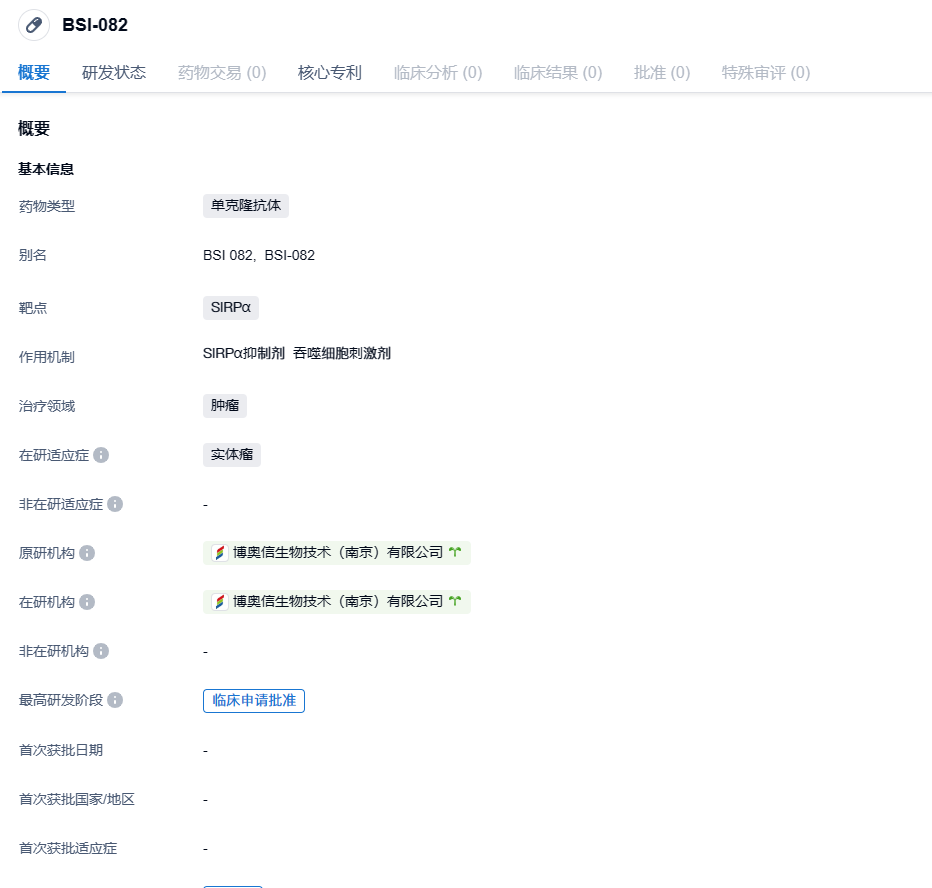Click the SIRPα target tag
Image resolution: width=932 pixels, height=888 pixels.
click(x=231, y=308)
